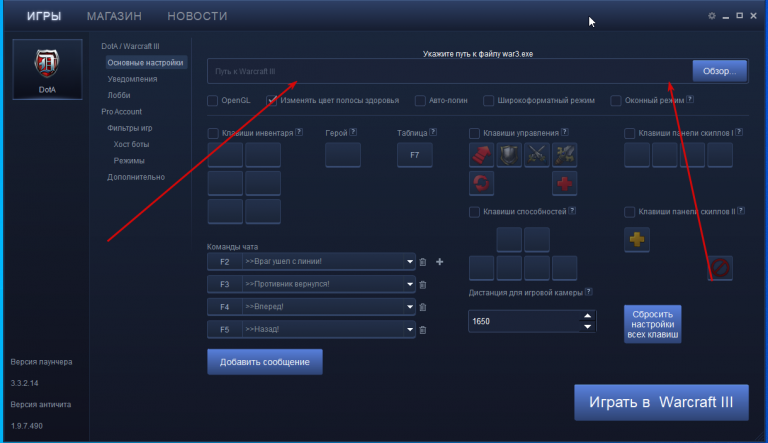Toggle Клавиши управления checkbox
This screenshot has height=443, width=768.
click(x=474, y=133)
